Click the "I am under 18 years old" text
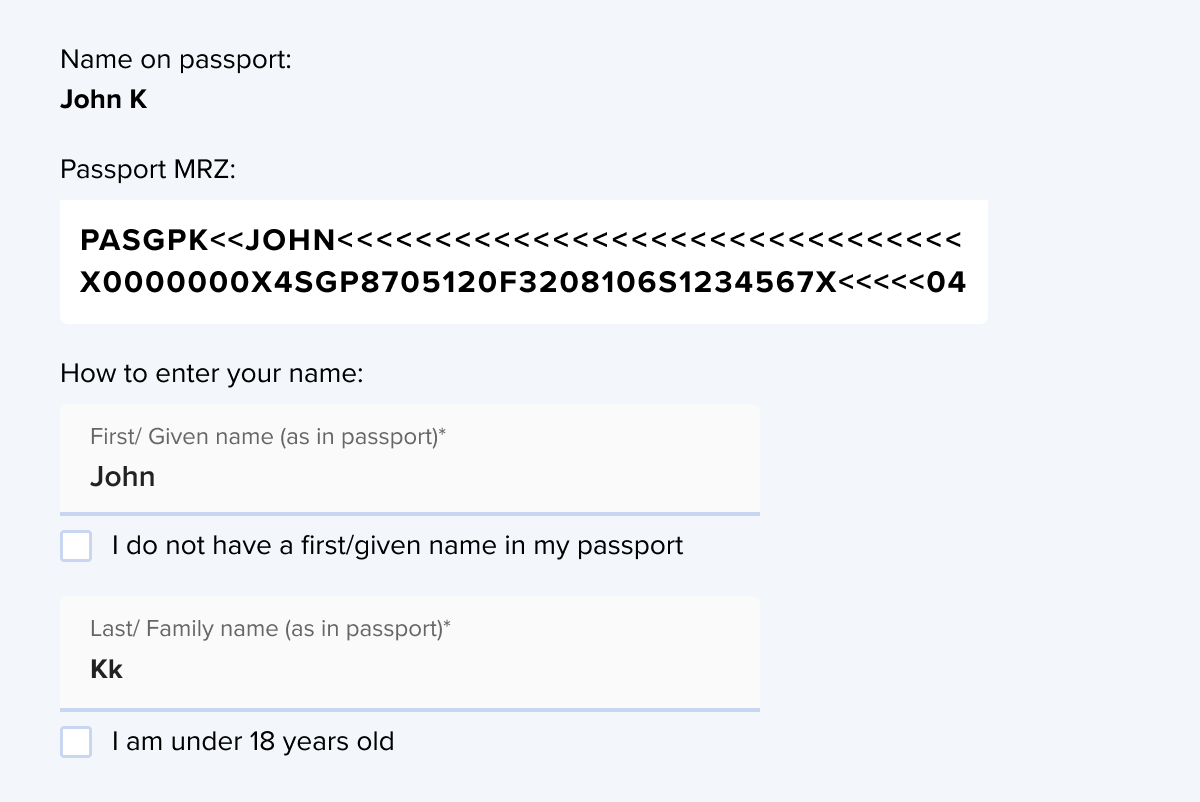1200x802 pixels. pos(253,742)
